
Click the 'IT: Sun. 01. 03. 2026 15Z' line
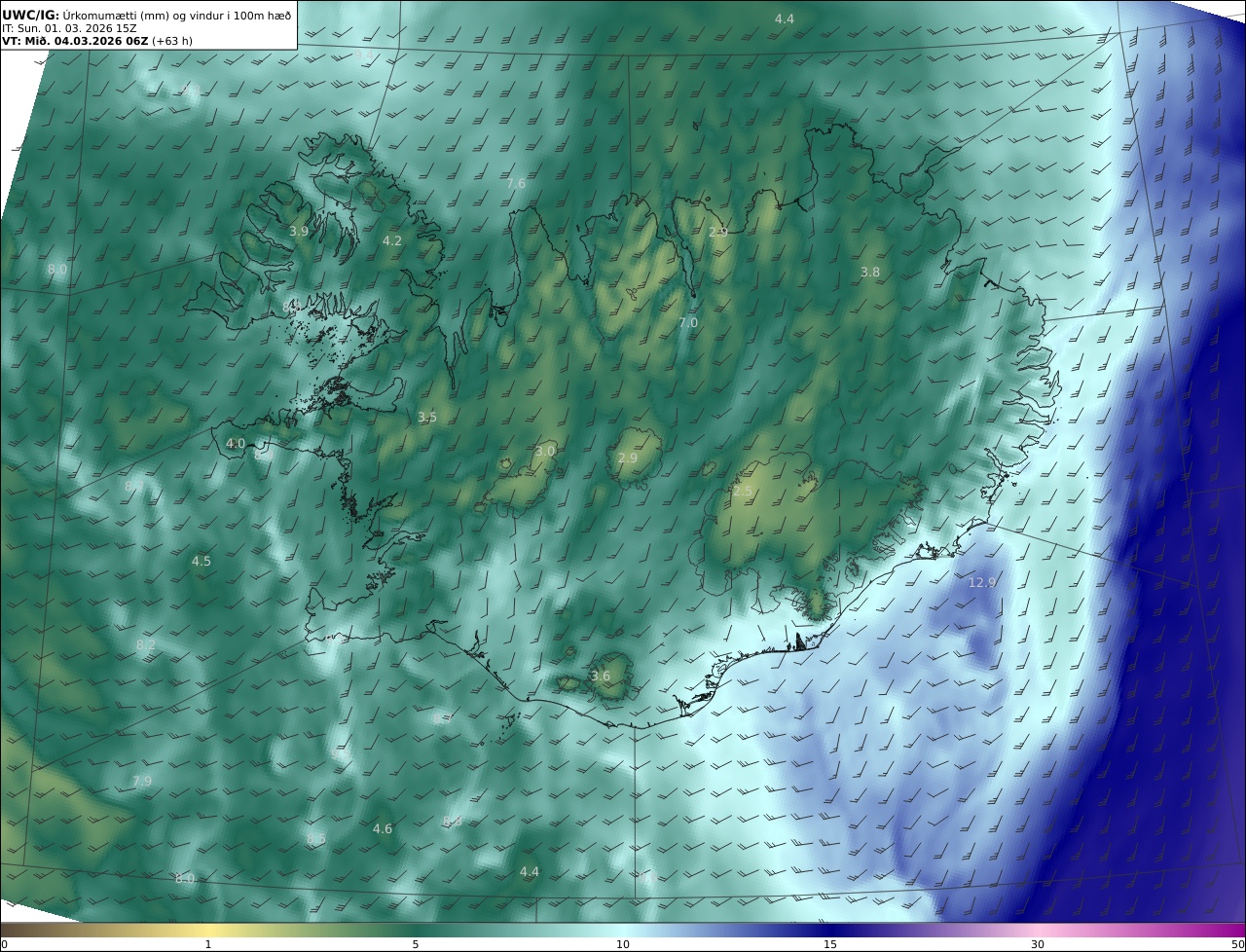[x=69, y=28]
